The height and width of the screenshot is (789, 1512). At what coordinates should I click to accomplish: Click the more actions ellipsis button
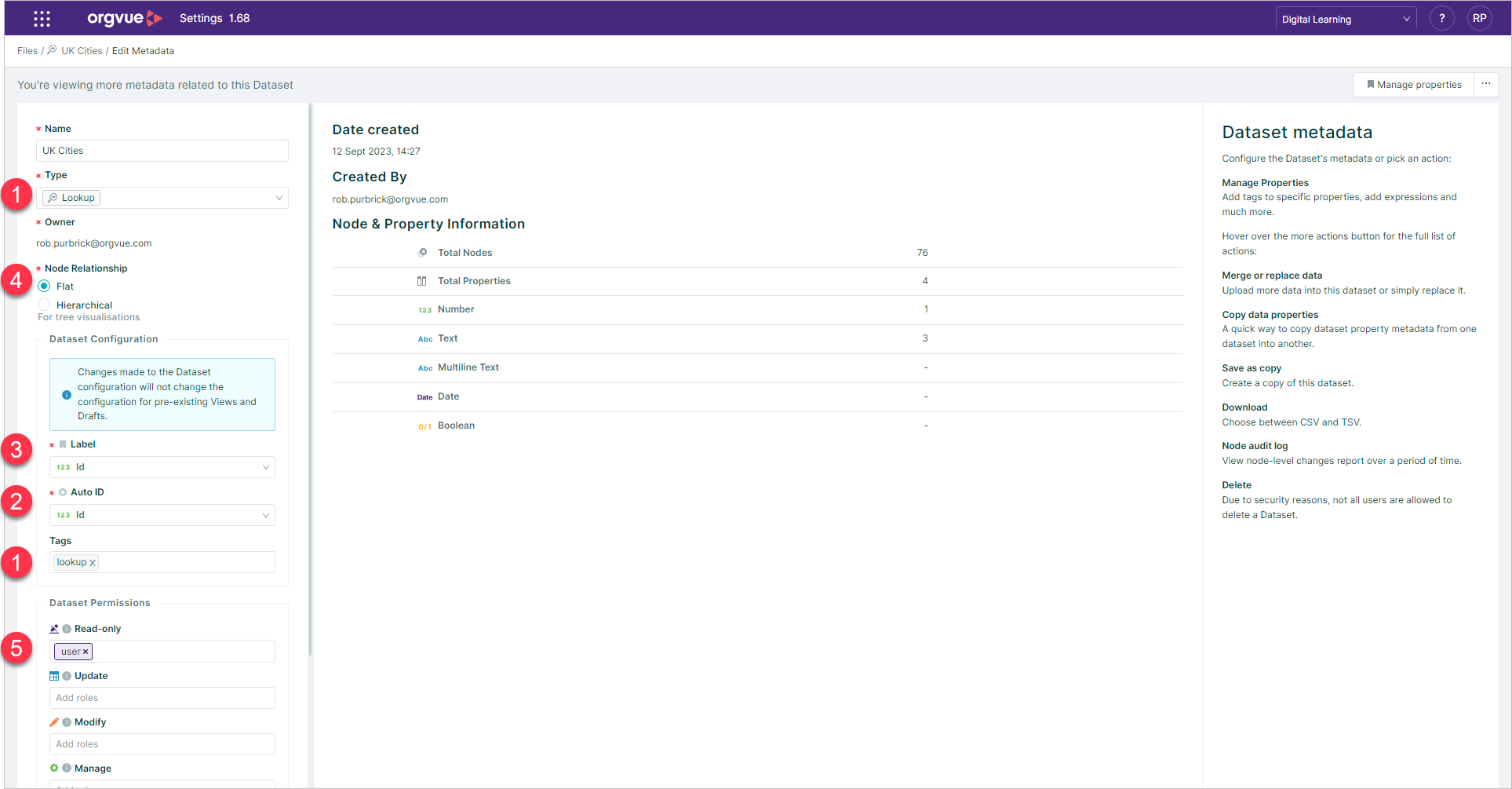point(1485,84)
